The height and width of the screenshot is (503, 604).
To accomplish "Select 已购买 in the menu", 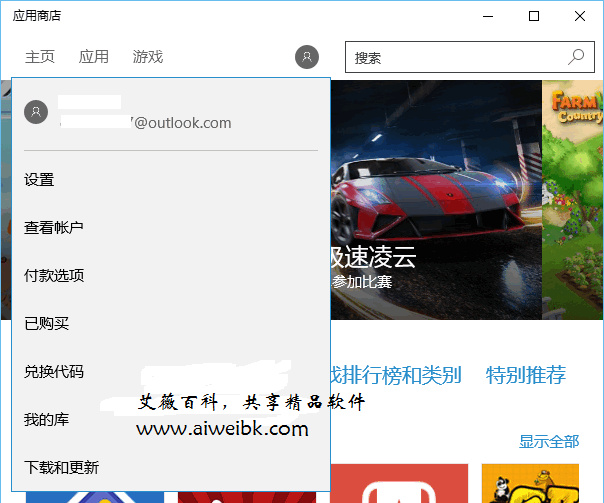I will click(46, 324).
